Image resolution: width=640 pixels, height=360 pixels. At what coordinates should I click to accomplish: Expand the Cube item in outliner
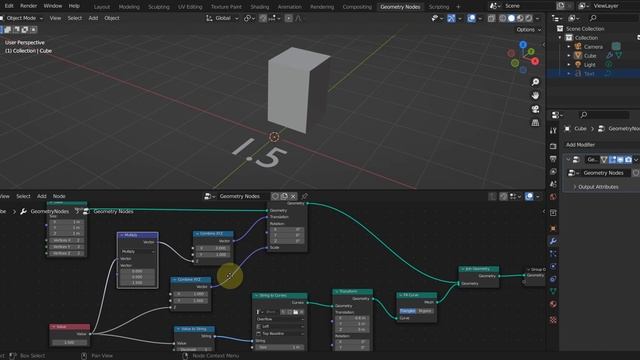pyautogui.click(x=569, y=56)
